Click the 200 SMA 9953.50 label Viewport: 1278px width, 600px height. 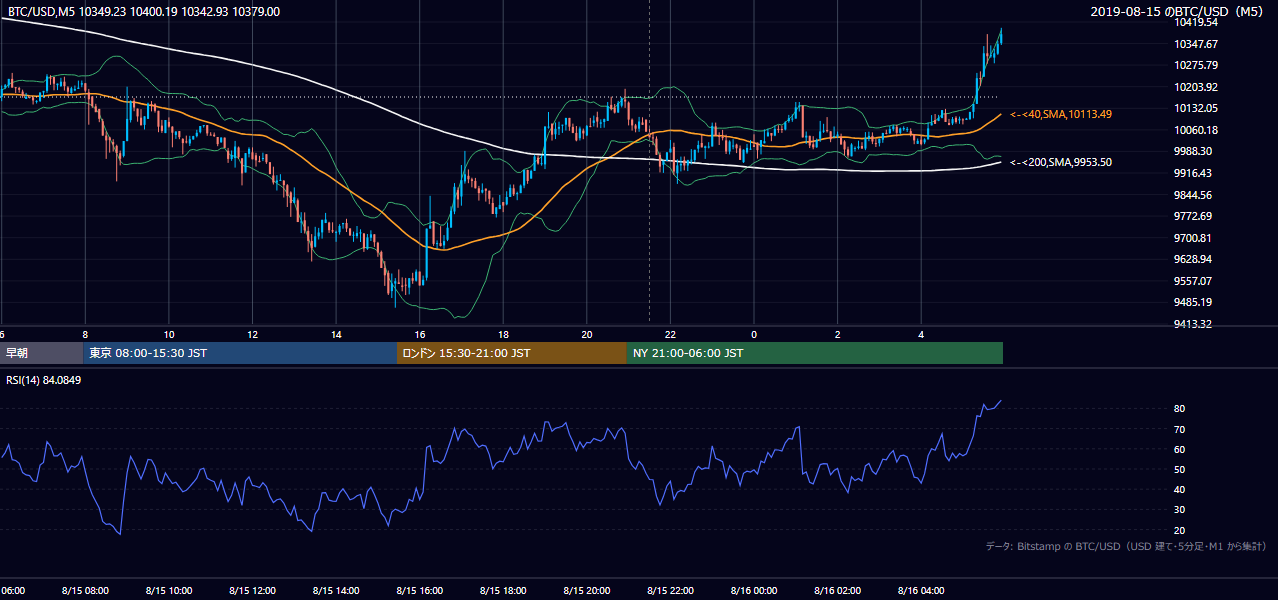tap(1060, 162)
